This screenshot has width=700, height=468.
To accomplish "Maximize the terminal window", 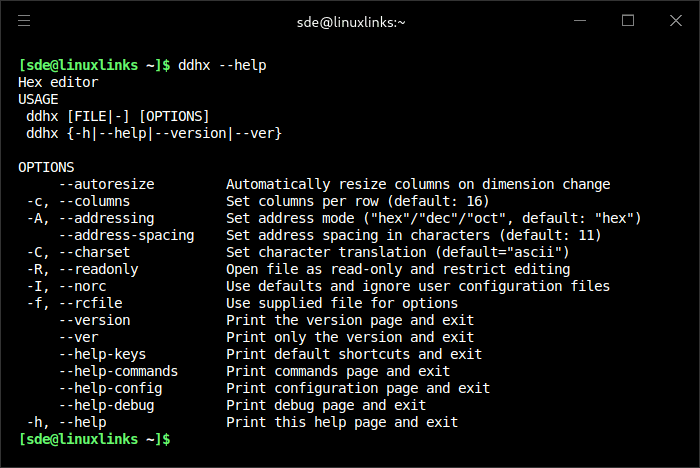I will pyautogui.click(x=628, y=20).
